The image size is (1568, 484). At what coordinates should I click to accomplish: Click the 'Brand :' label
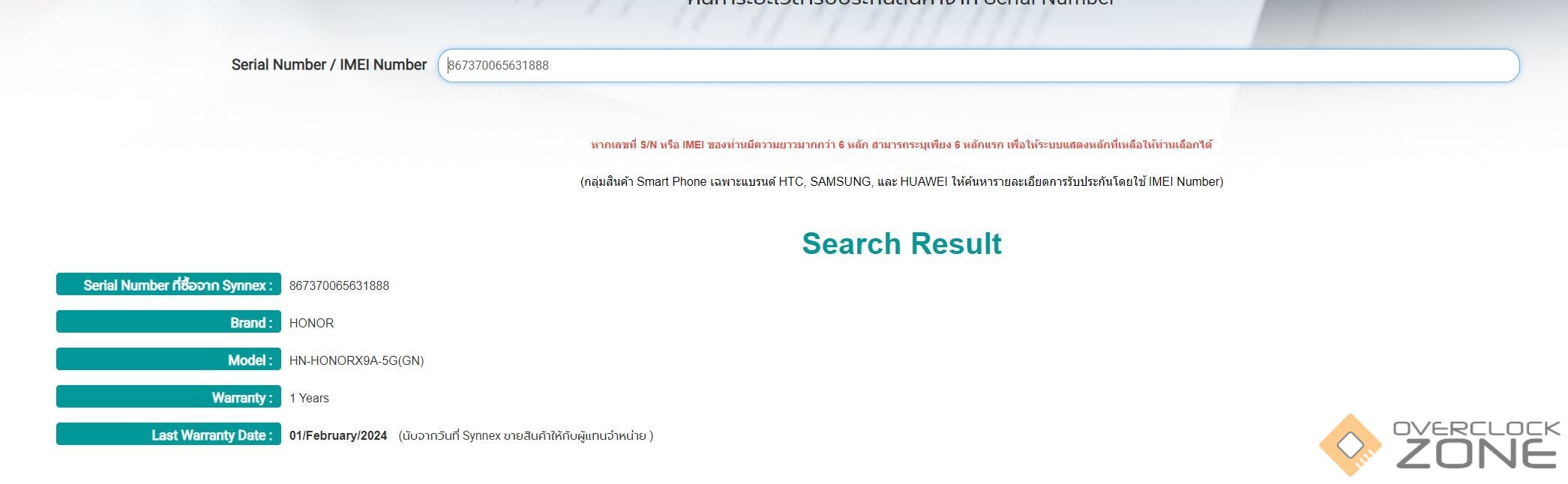(x=169, y=322)
